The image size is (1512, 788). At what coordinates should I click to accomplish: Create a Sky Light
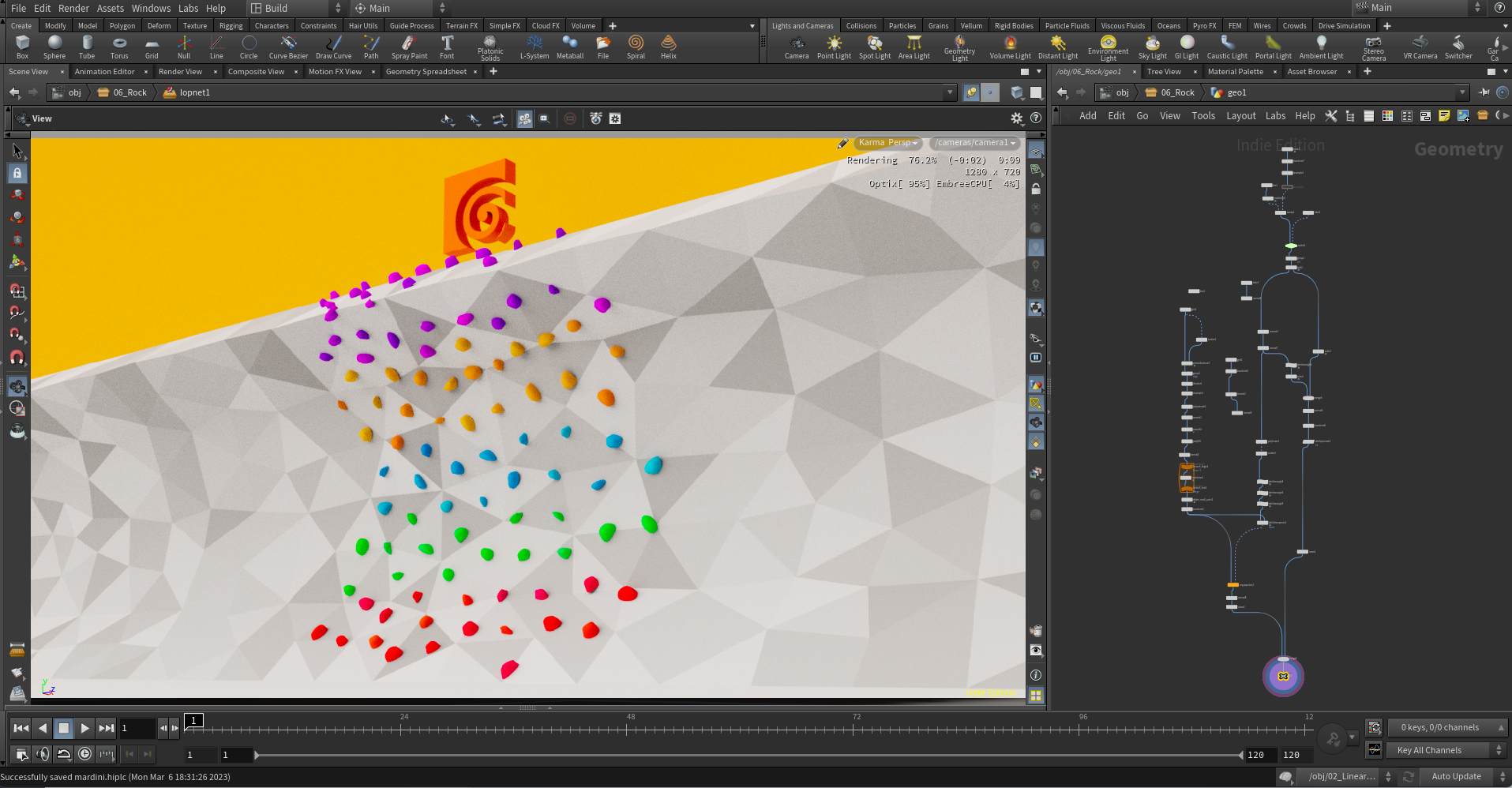click(1153, 47)
